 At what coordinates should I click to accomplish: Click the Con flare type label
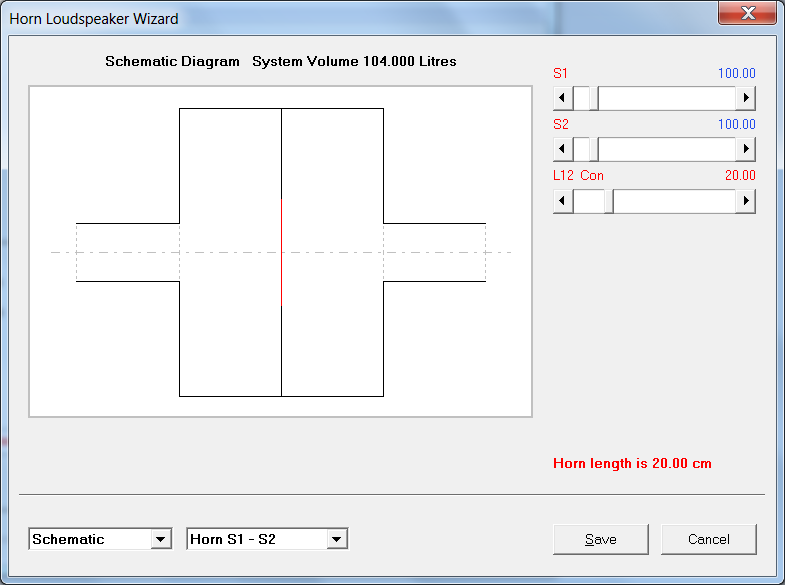(x=592, y=176)
